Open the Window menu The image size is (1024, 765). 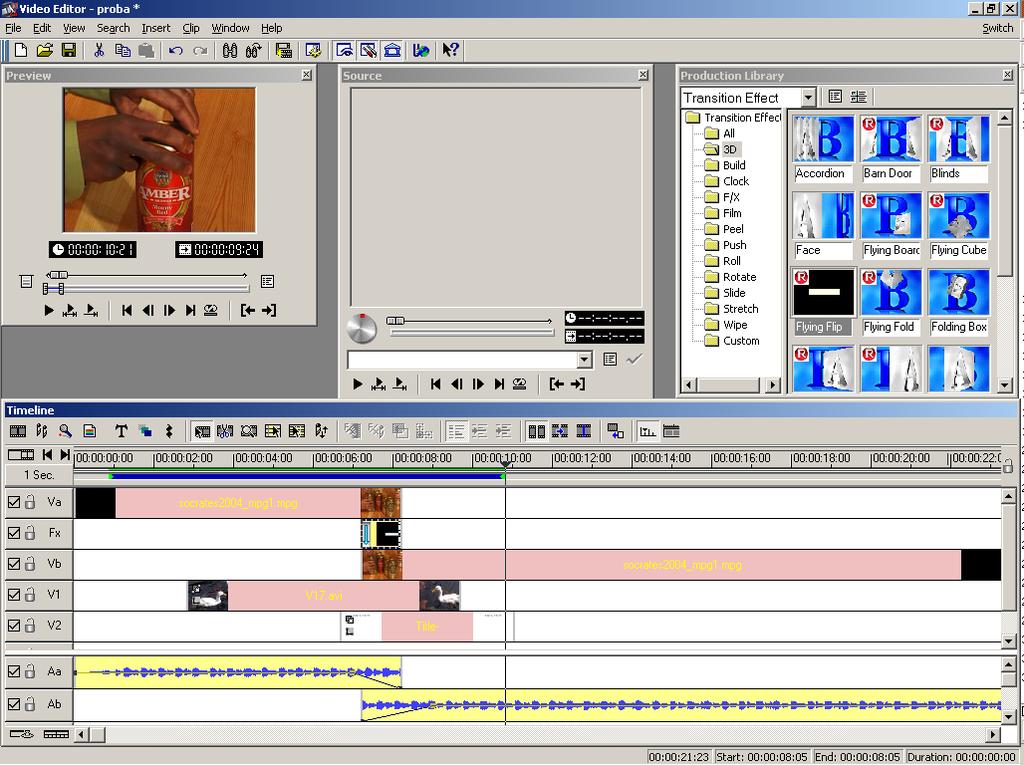click(x=231, y=28)
